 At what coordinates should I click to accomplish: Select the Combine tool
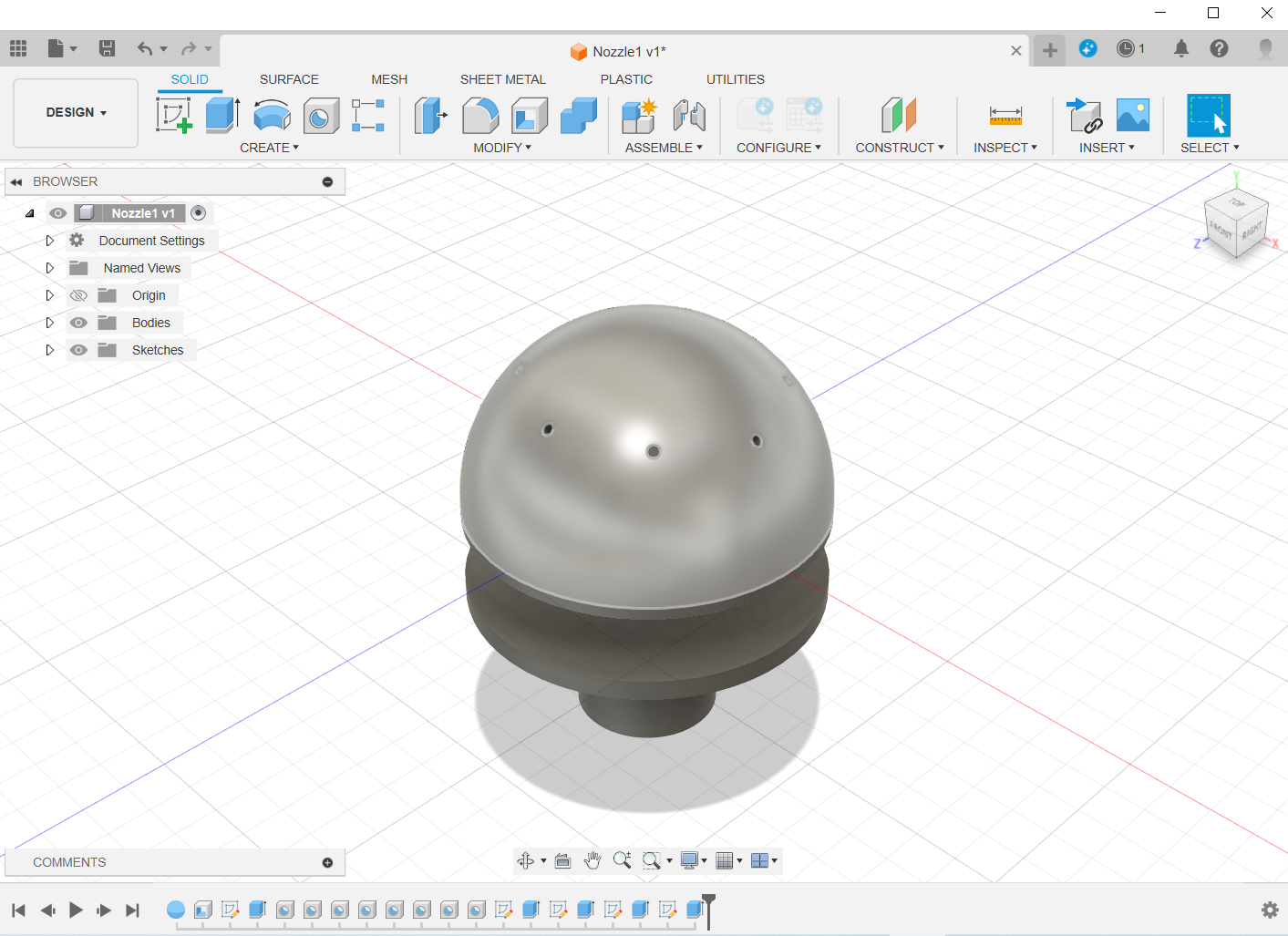coord(578,116)
